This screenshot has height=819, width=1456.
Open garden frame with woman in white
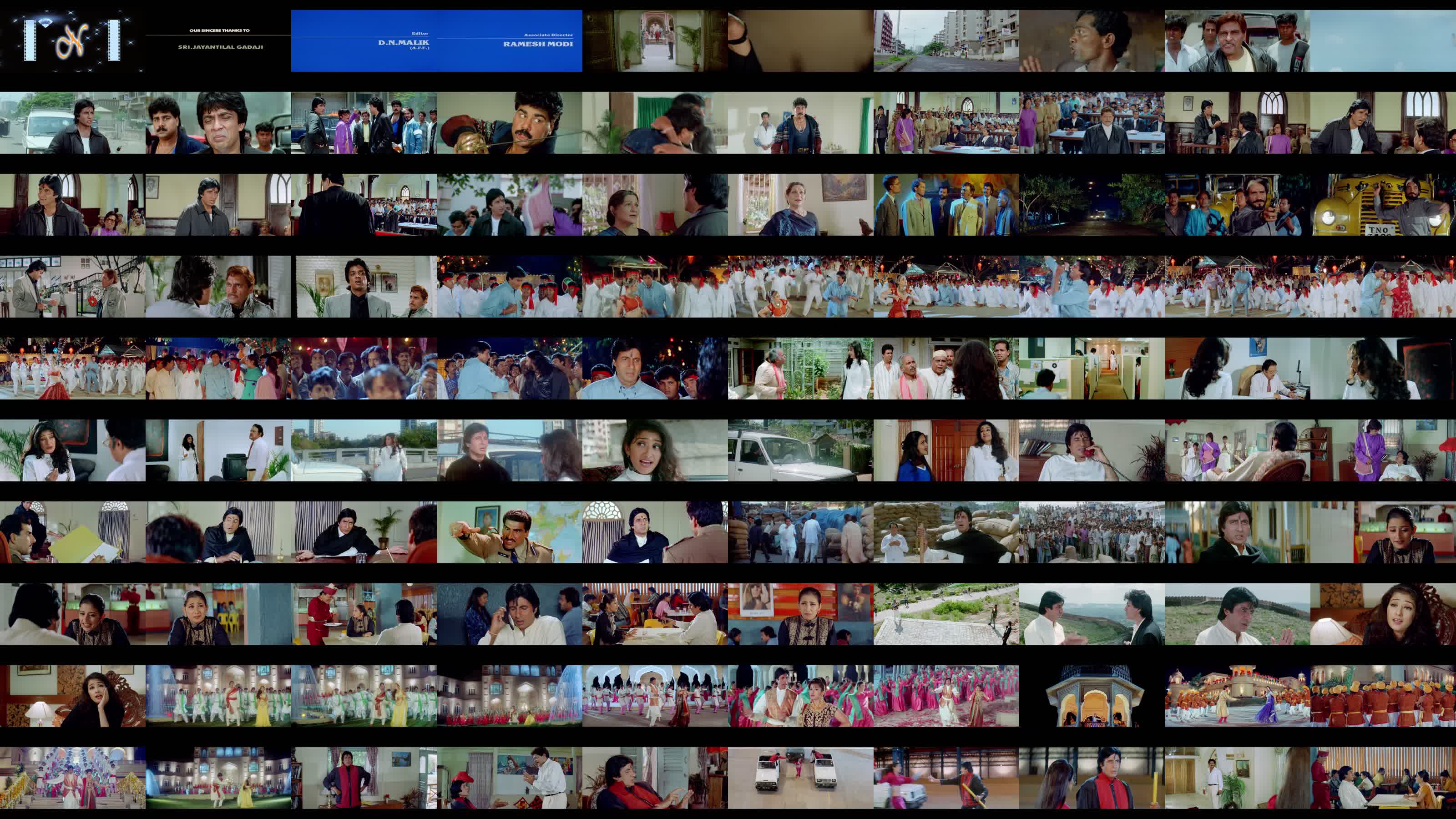pos(801,369)
